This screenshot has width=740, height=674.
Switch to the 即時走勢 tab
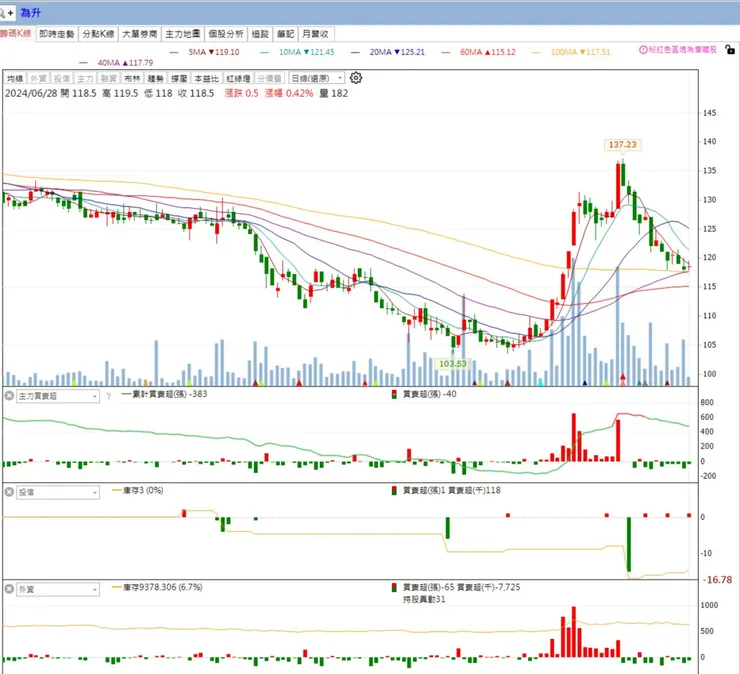57,34
